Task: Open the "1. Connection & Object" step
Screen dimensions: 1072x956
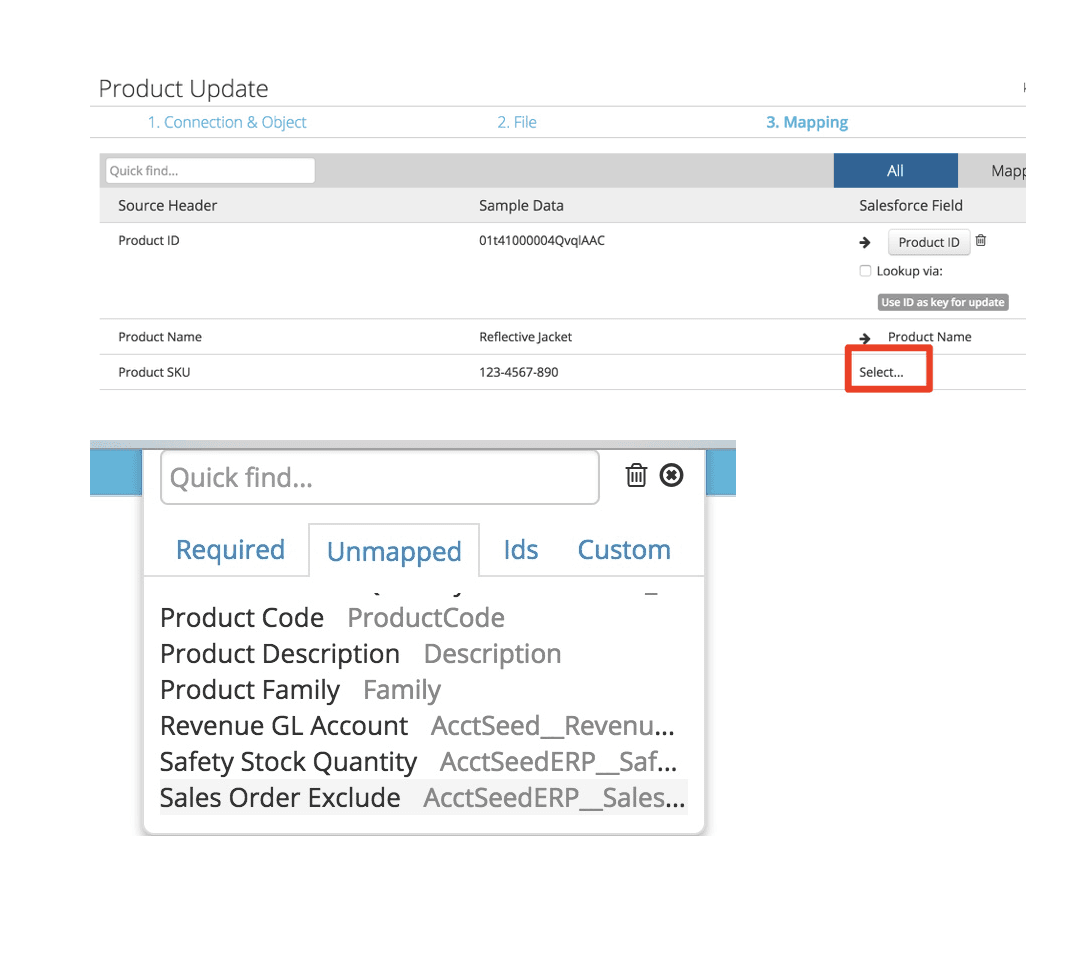Action: pos(227,121)
